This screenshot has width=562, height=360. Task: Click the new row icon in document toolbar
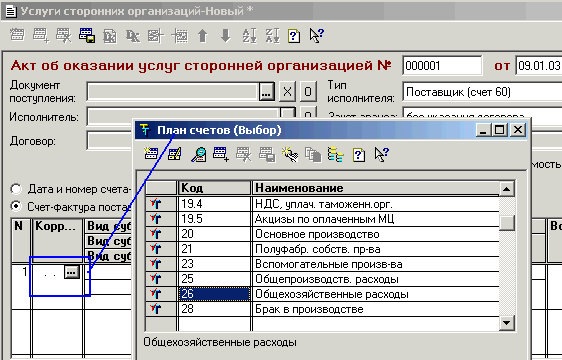(17, 35)
